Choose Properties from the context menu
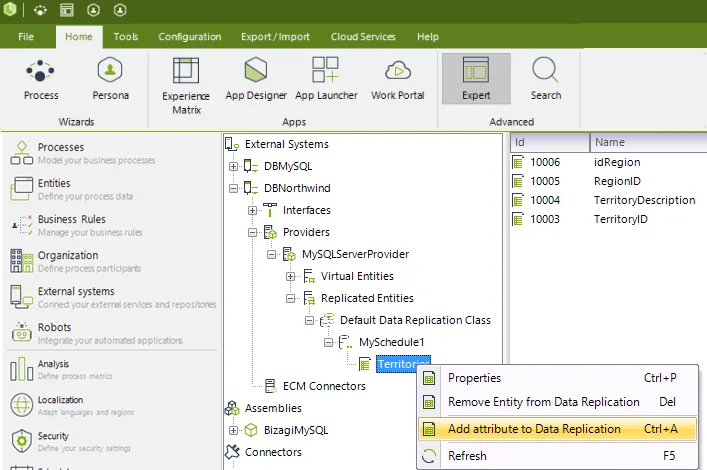This screenshot has width=707, height=470. [x=557, y=378]
